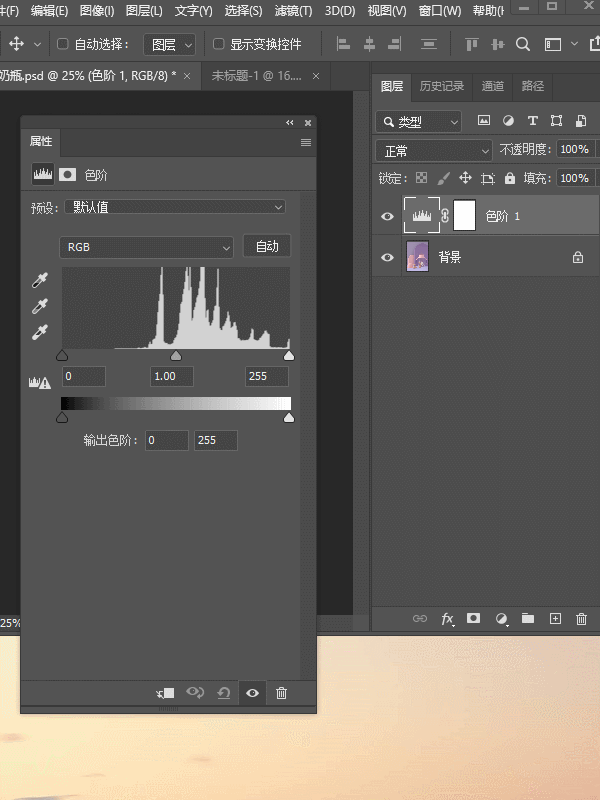The width and height of the screenshot is (600, 800).
Task: Add layer mask from Layers panel bottom
Action: coord(473,618)
